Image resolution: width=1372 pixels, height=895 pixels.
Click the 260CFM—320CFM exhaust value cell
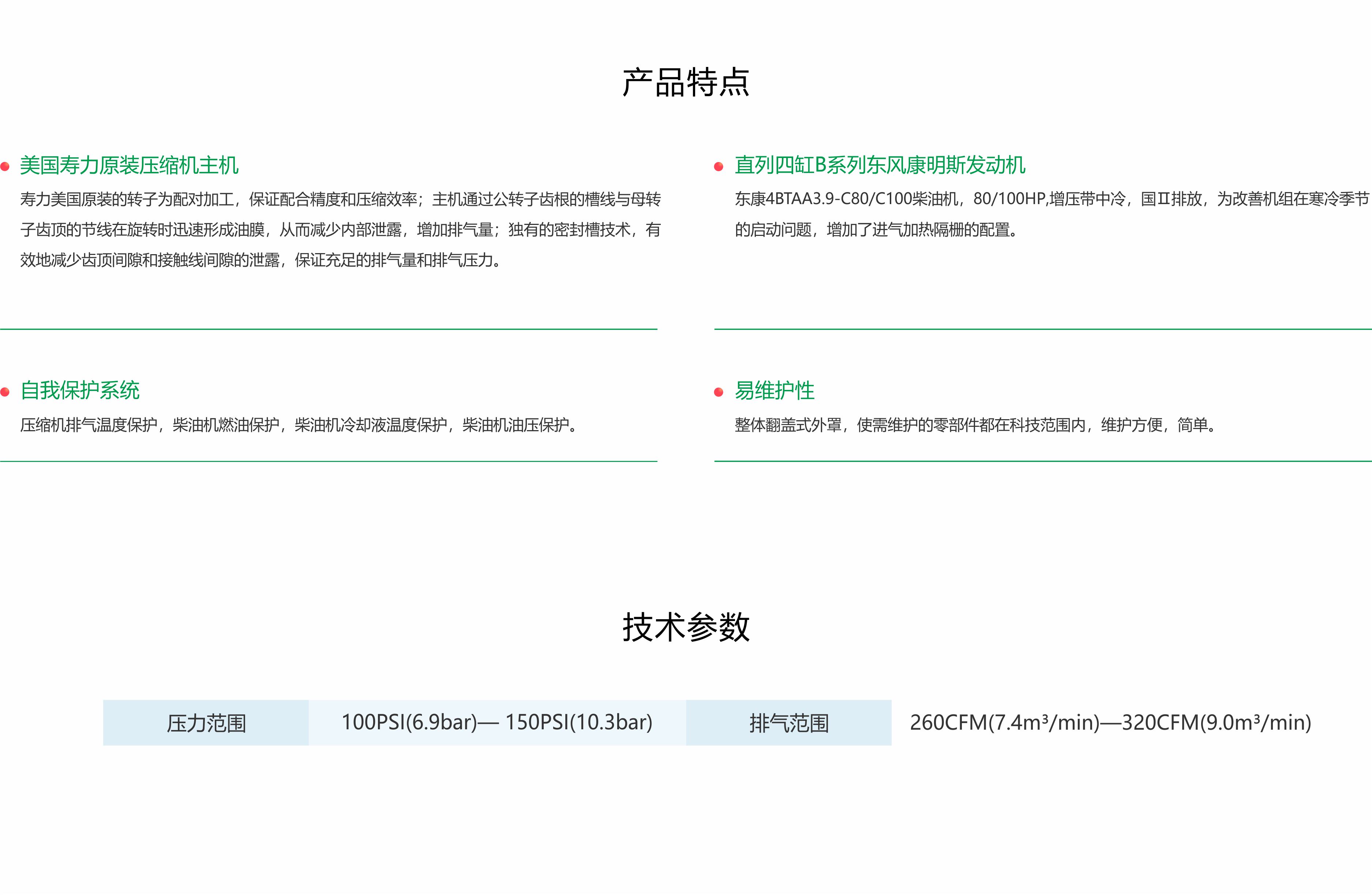pyautogui.click(x=1110, y=723)
